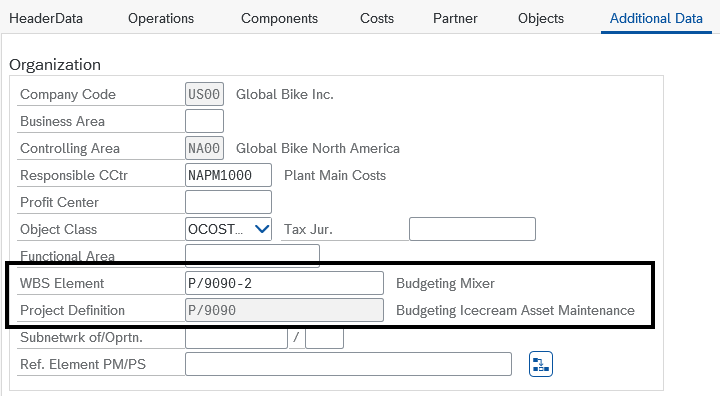Click the Functional Area input field
The image size is (720, 396).
[x=252, y=255]
